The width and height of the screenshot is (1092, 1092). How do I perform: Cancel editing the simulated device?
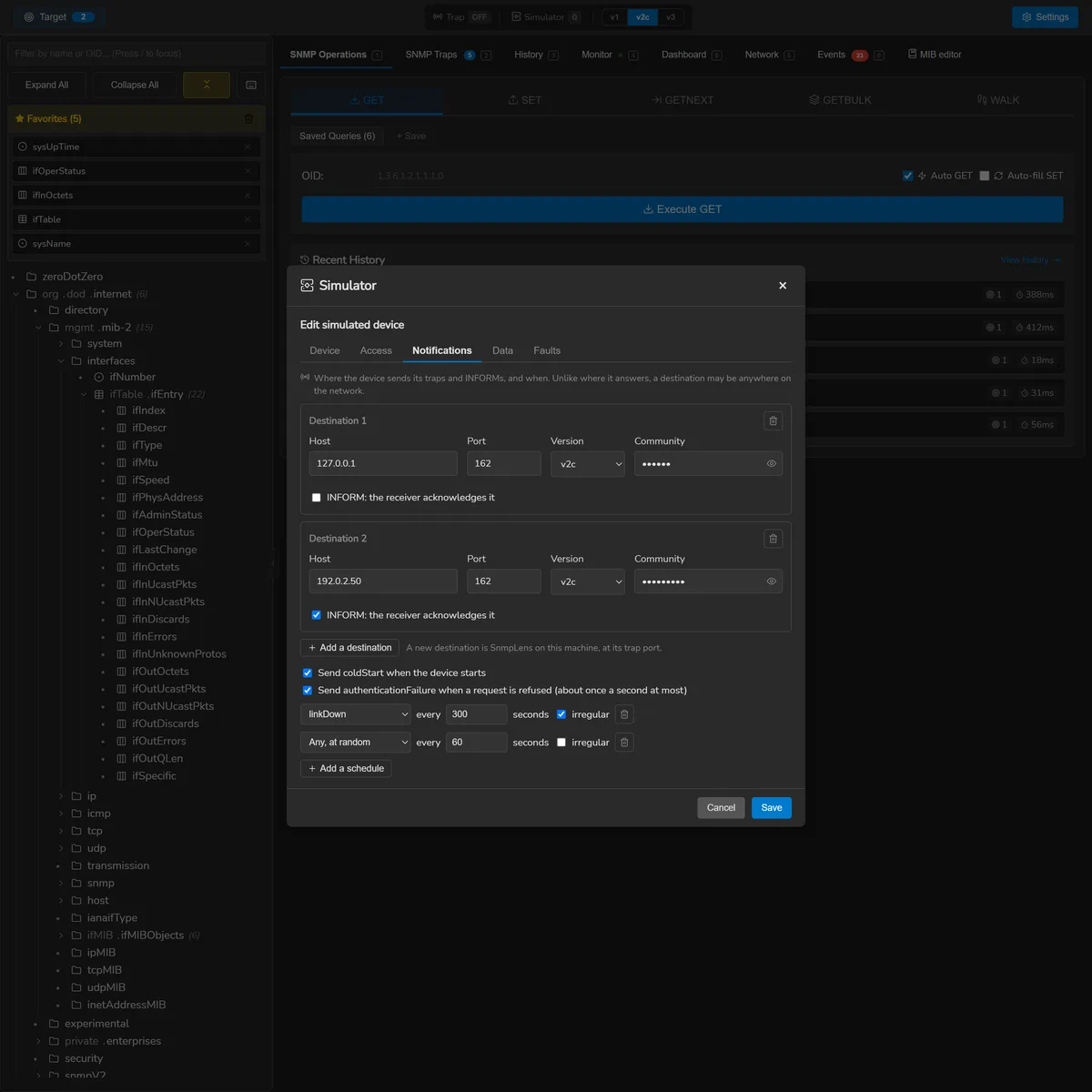pyautogui.click(x=721, y=808)
